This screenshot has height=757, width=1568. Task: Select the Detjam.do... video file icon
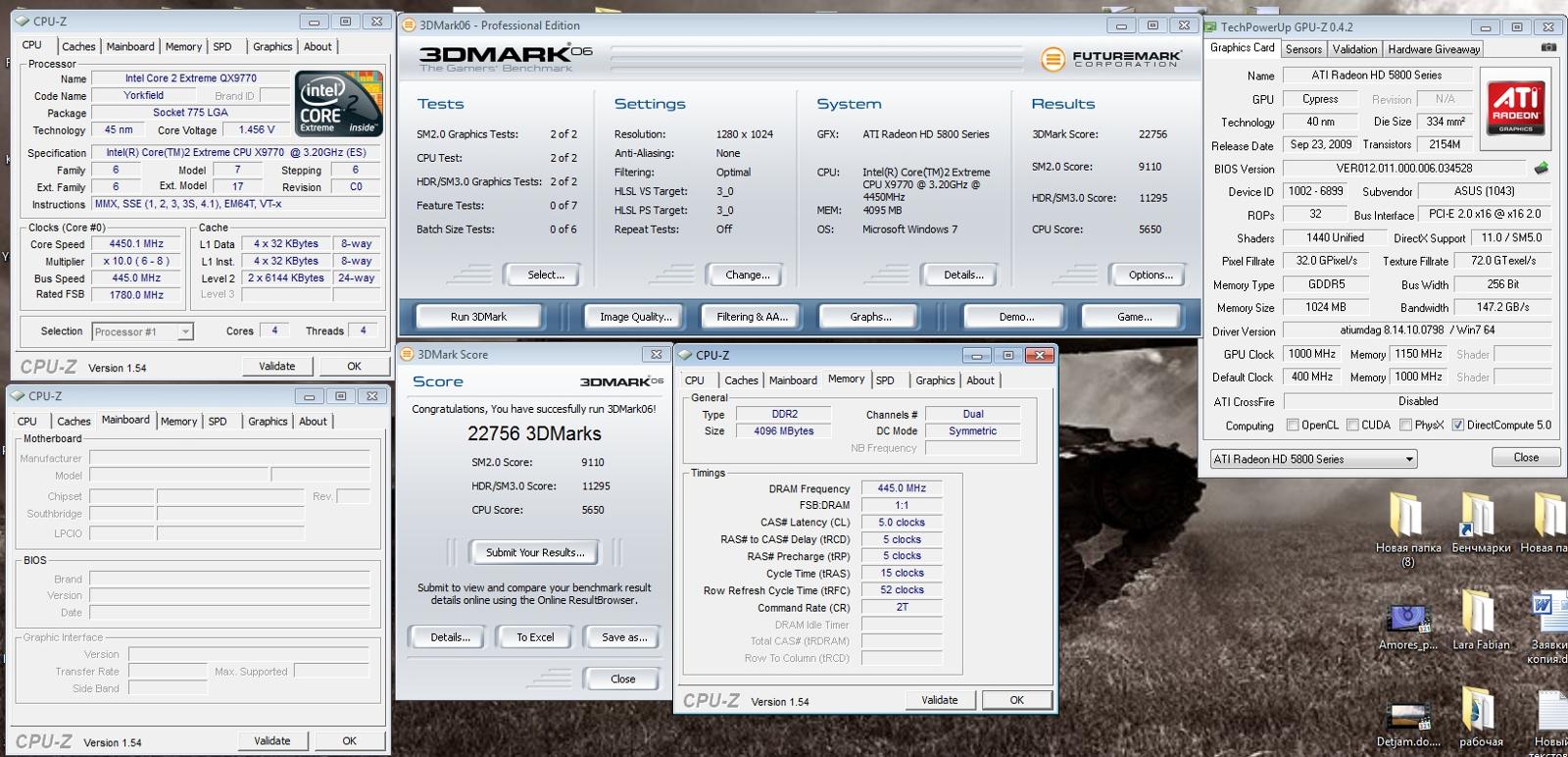click(1407, 723)
